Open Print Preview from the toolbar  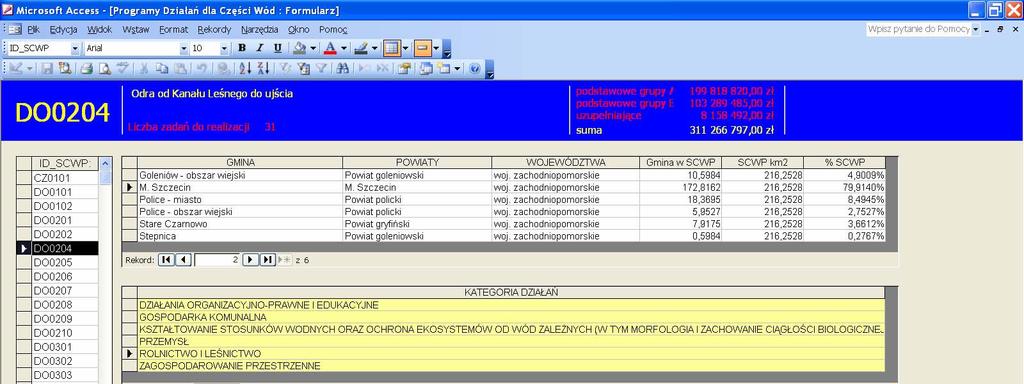(x=104, y=68)
